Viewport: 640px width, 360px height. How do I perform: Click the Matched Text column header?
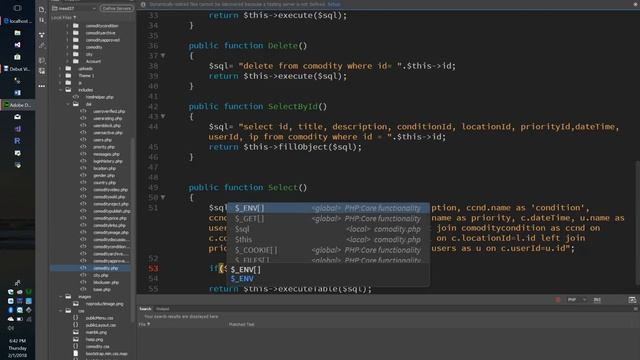pyautogui.click(x=241, y=324)
